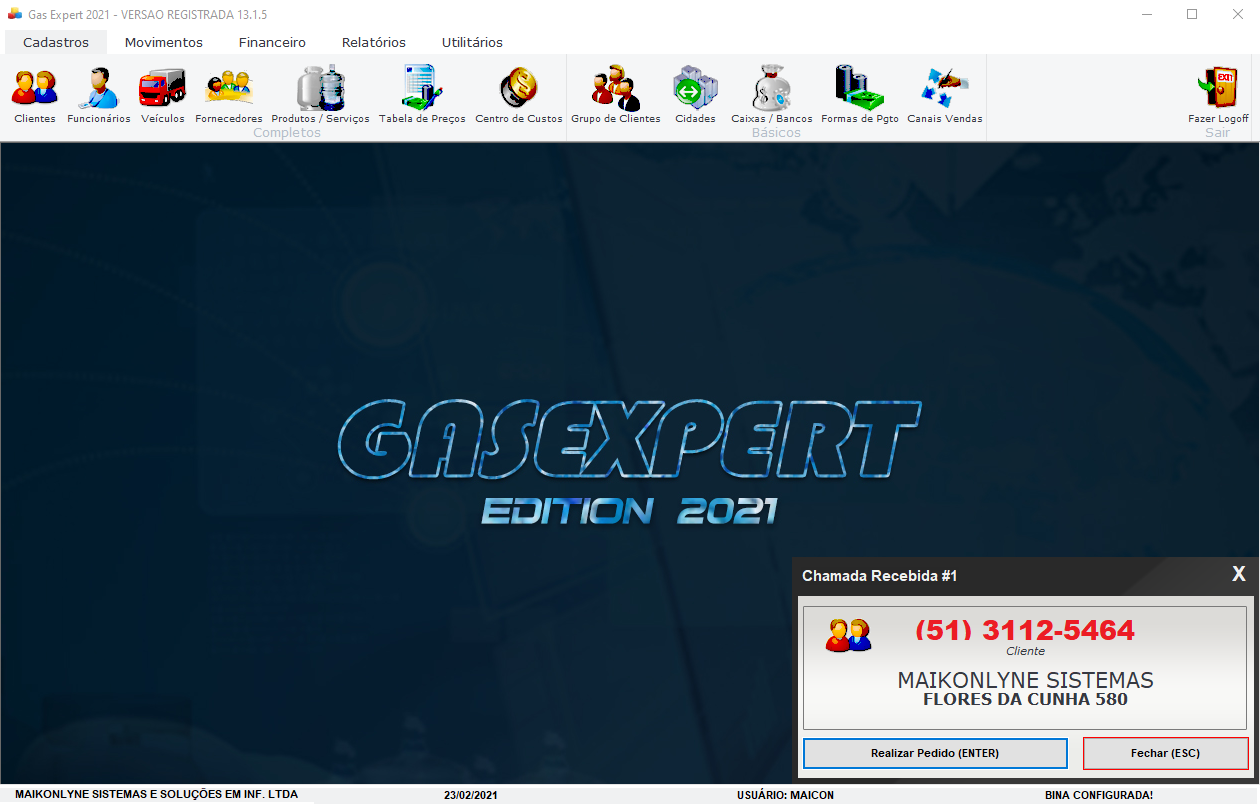Screen dimensions: 1260x805
Task: Click Realizar Pedido (ENTER) button
Action: tap(935, 753)
